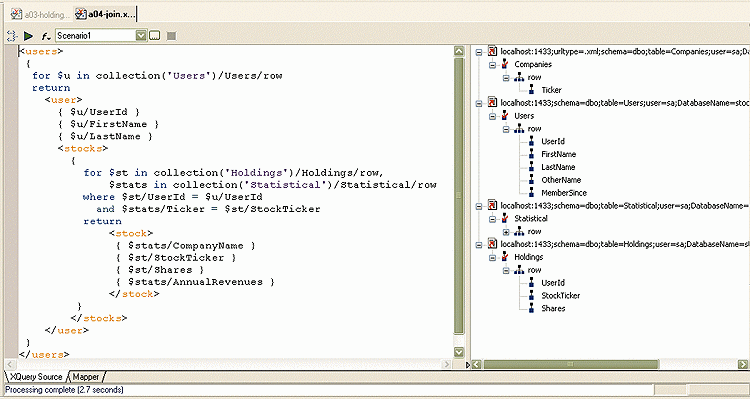Click 'Processing complete (2.7 seconds)' status text
750x399 pixels.
(x=65, y=390)
